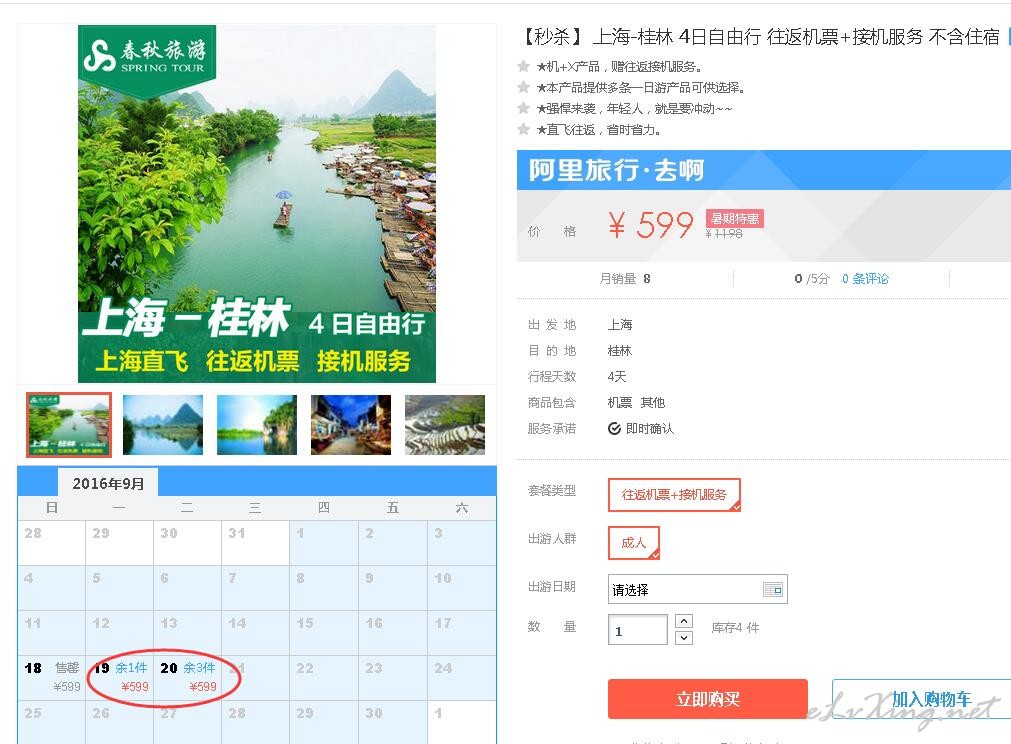Click the quantity input box
Image resolution: width=1011 pixels, height=744 pixels.
(x=638, y=630)
